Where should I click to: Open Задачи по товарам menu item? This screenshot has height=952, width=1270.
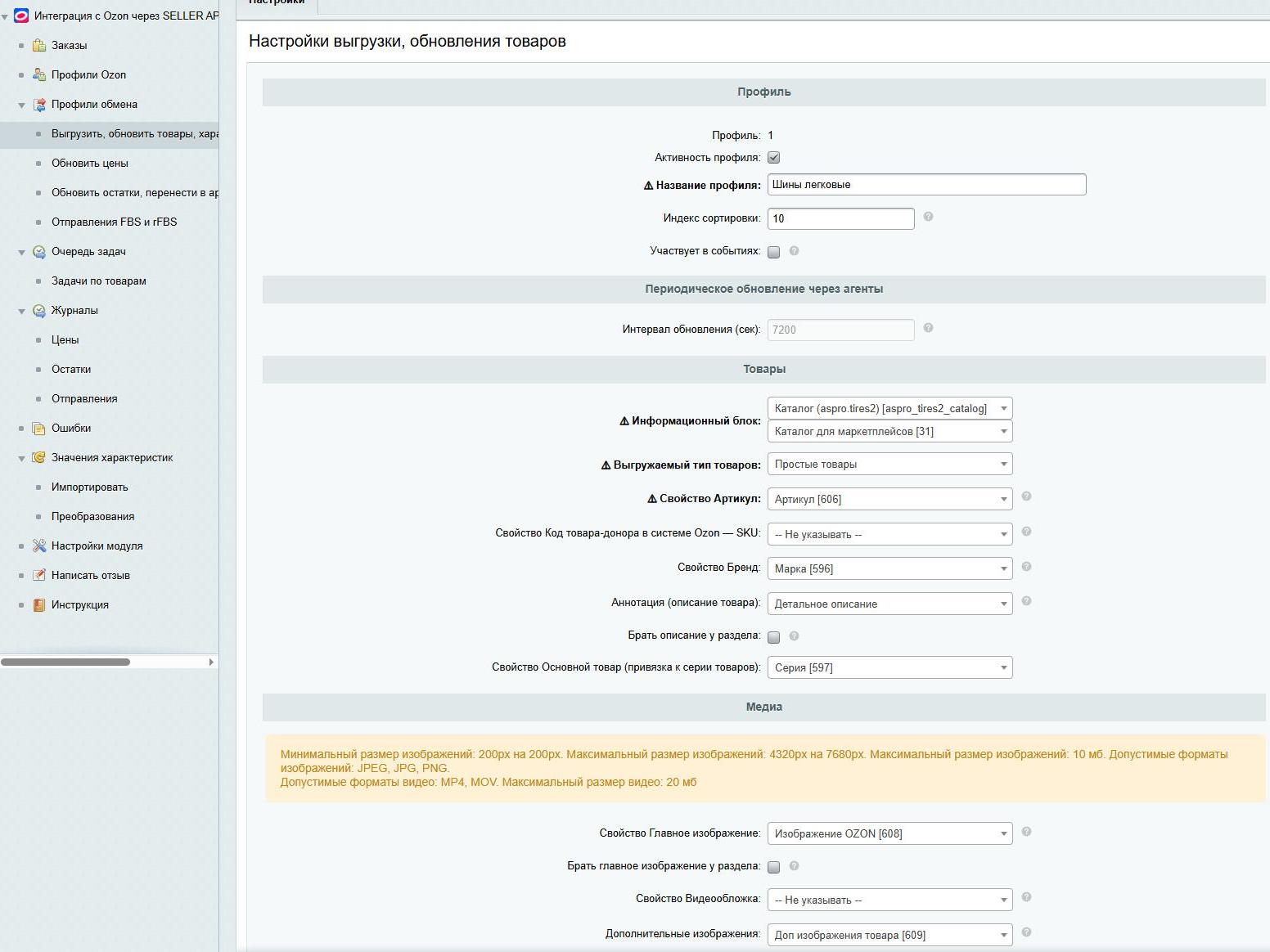99,281
